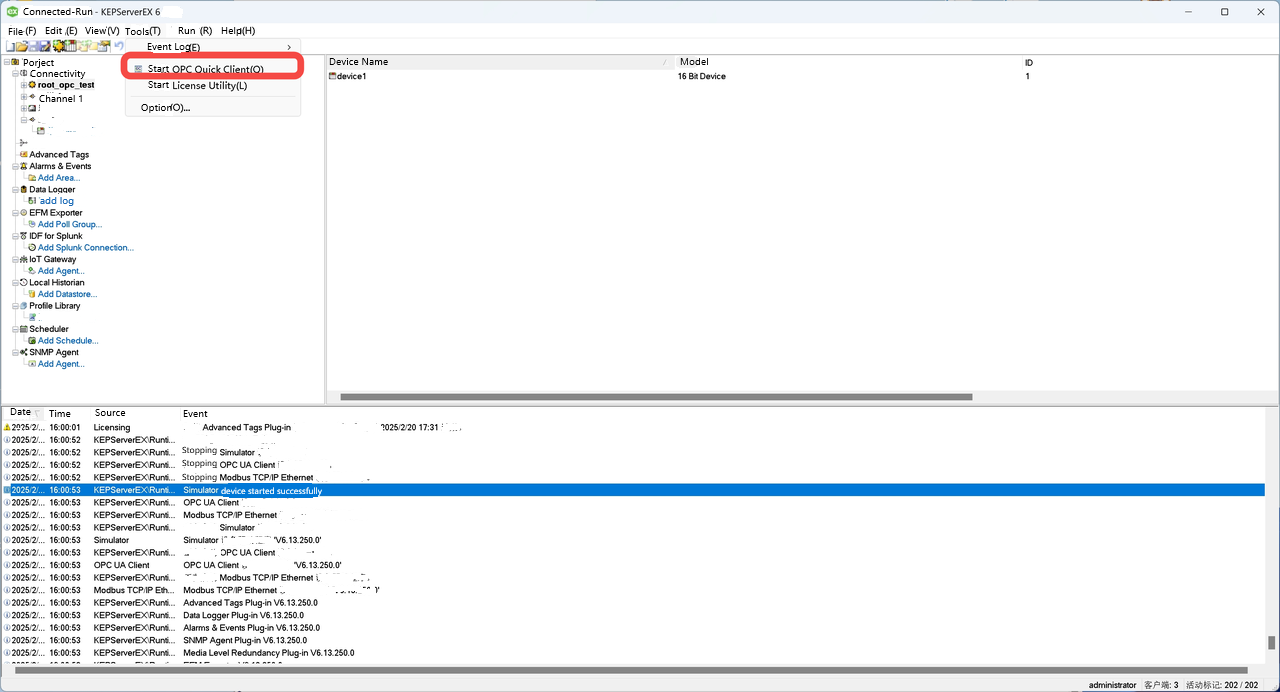The image size is (1280, 692).
Task: Click the Data Logger tree icon
Action: (23, 189)
